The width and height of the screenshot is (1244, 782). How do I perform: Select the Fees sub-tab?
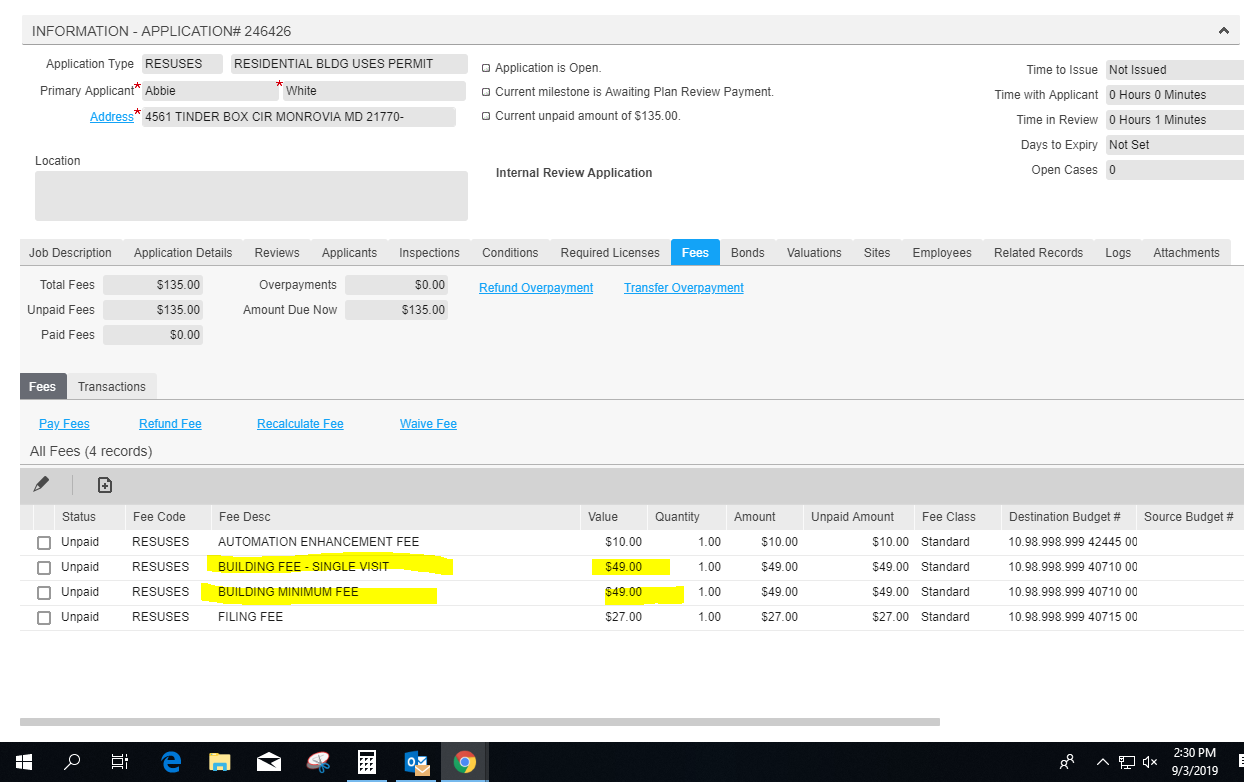pyautogui.click(x=43, y=387)
